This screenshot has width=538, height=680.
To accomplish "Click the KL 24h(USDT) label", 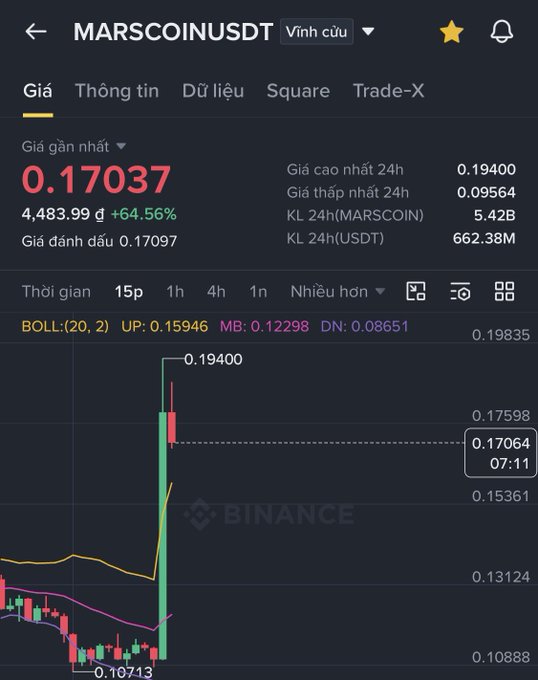I will (335, 239).
